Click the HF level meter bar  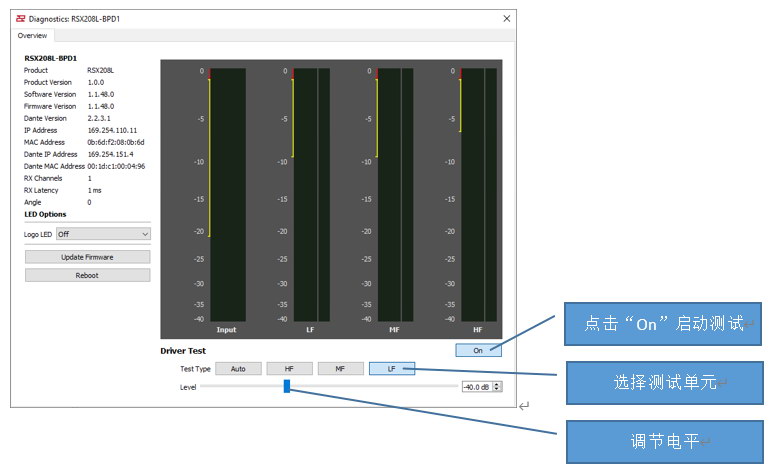coord(478,195)
